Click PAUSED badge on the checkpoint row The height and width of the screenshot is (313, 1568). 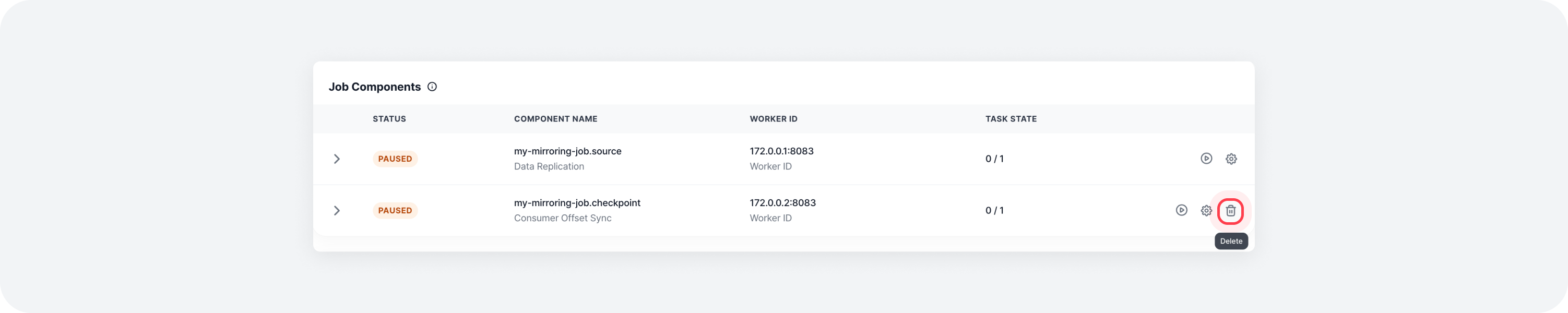coord(395,210)
